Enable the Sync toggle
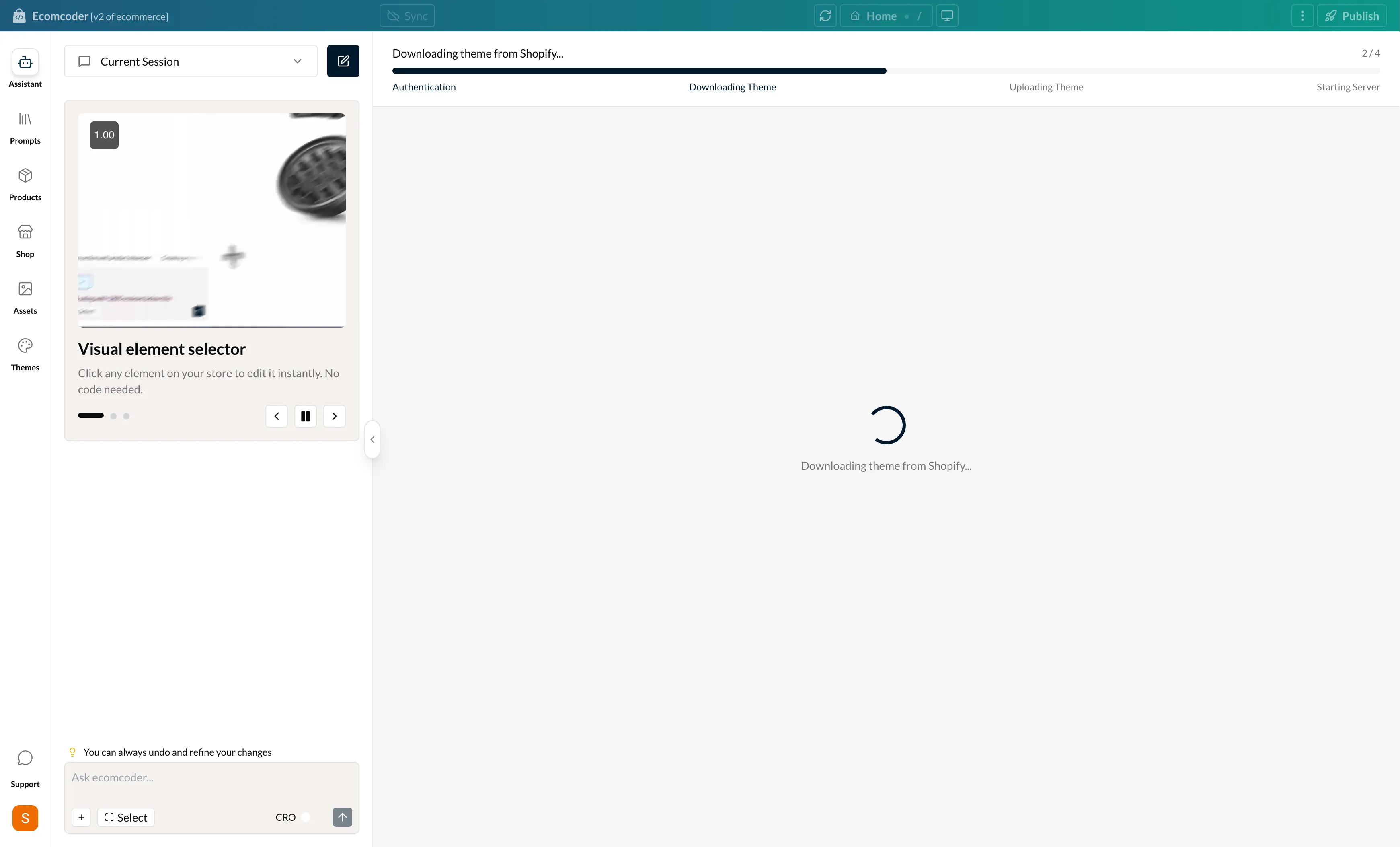Image resolution: width=1400 pixels, height=847 pixels. coord(407,15)
